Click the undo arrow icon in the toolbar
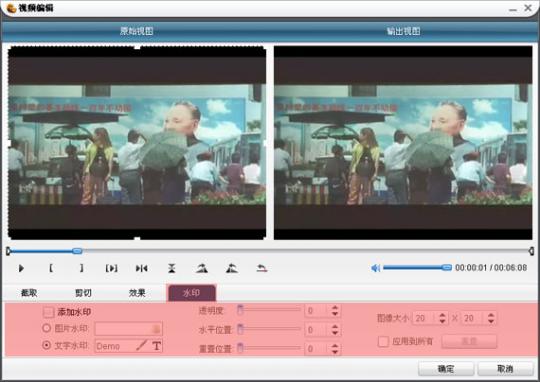The height and width of the screenshot is (382, 540). coord(262,268)
